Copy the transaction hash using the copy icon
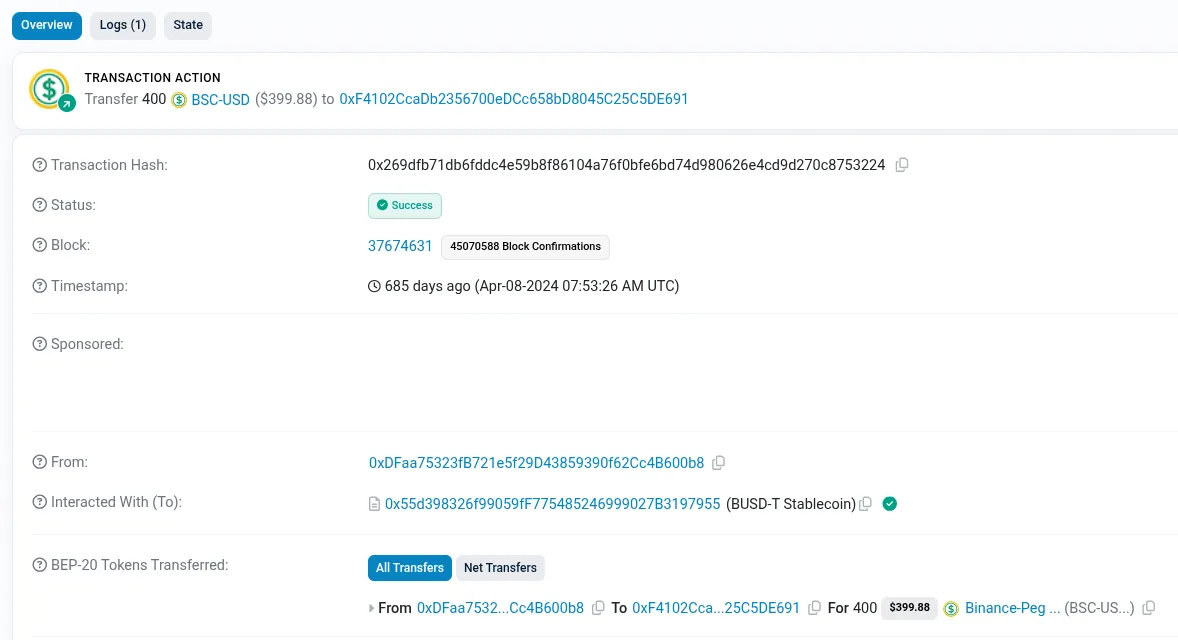Screen dimensions: 1178x640 pos(901,165)
